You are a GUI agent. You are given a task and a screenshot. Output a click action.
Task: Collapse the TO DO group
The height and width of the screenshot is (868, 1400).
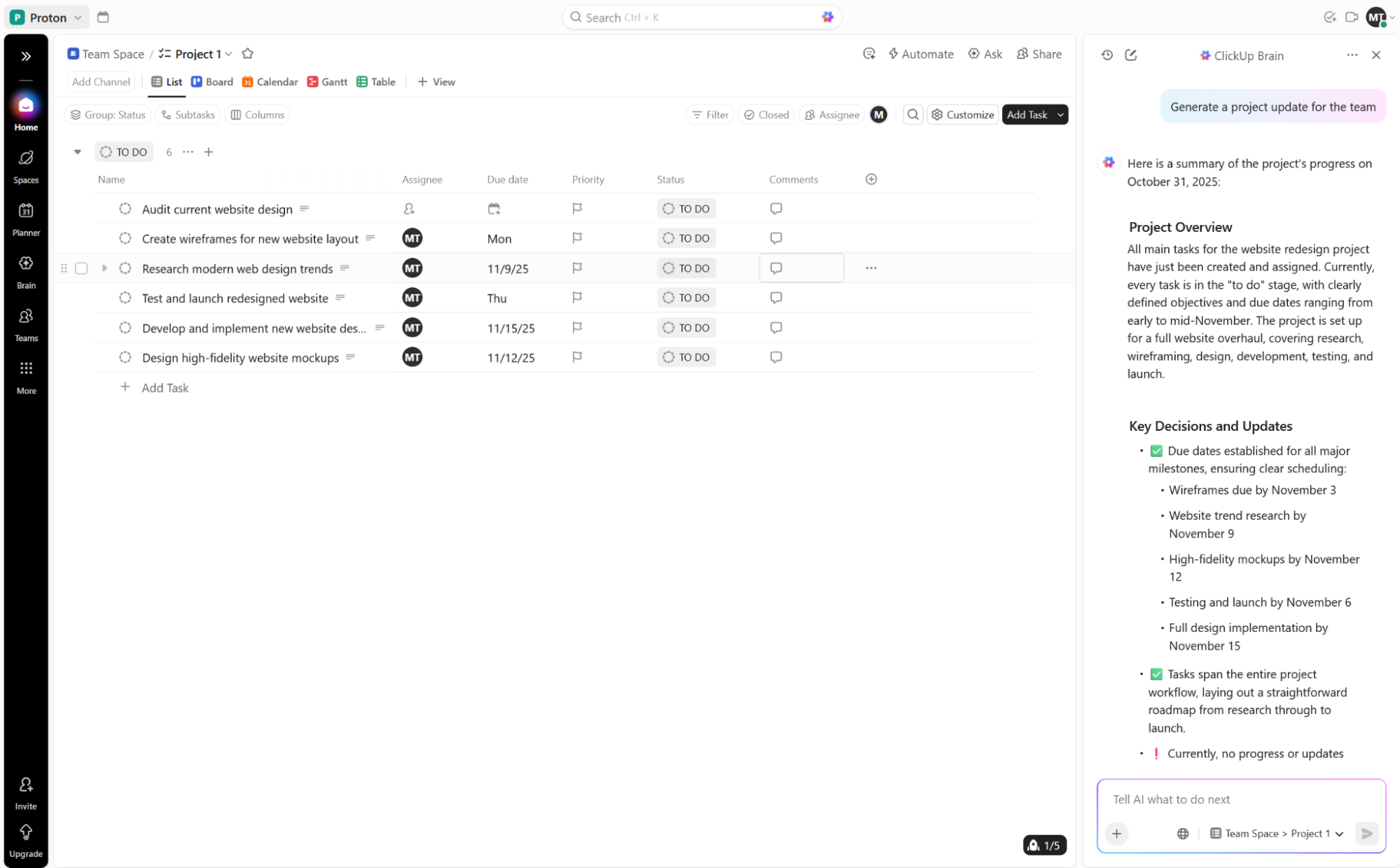tap(77, 151)
